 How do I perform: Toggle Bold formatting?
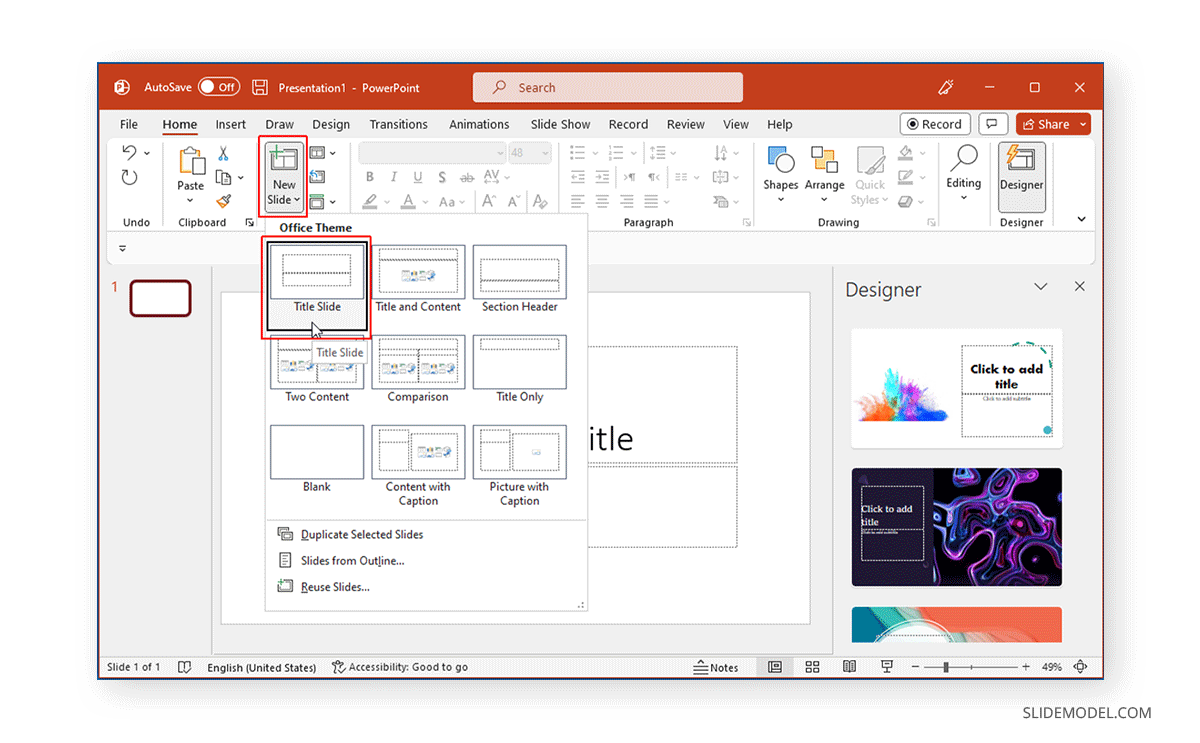click(x=370, y=177)
